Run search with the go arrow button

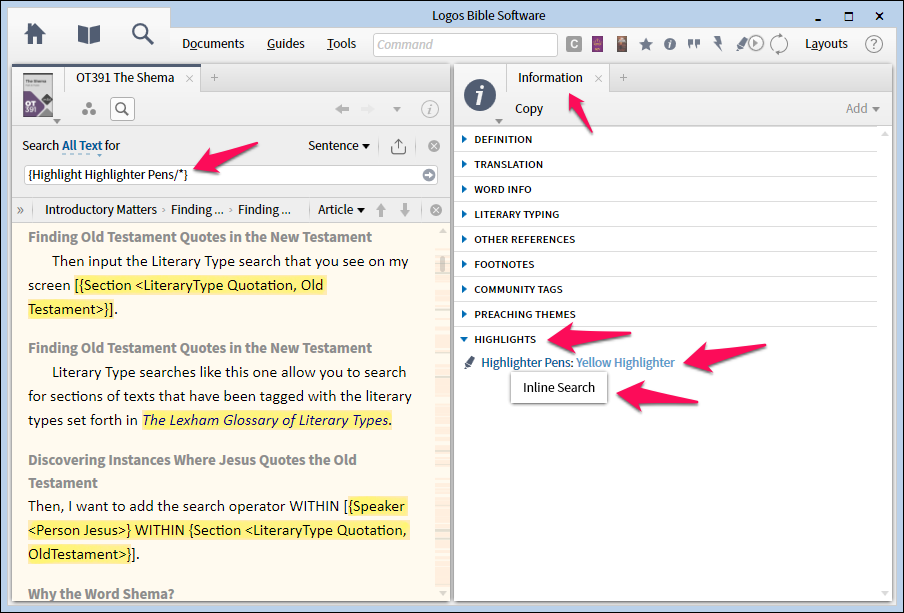point(428,175)
